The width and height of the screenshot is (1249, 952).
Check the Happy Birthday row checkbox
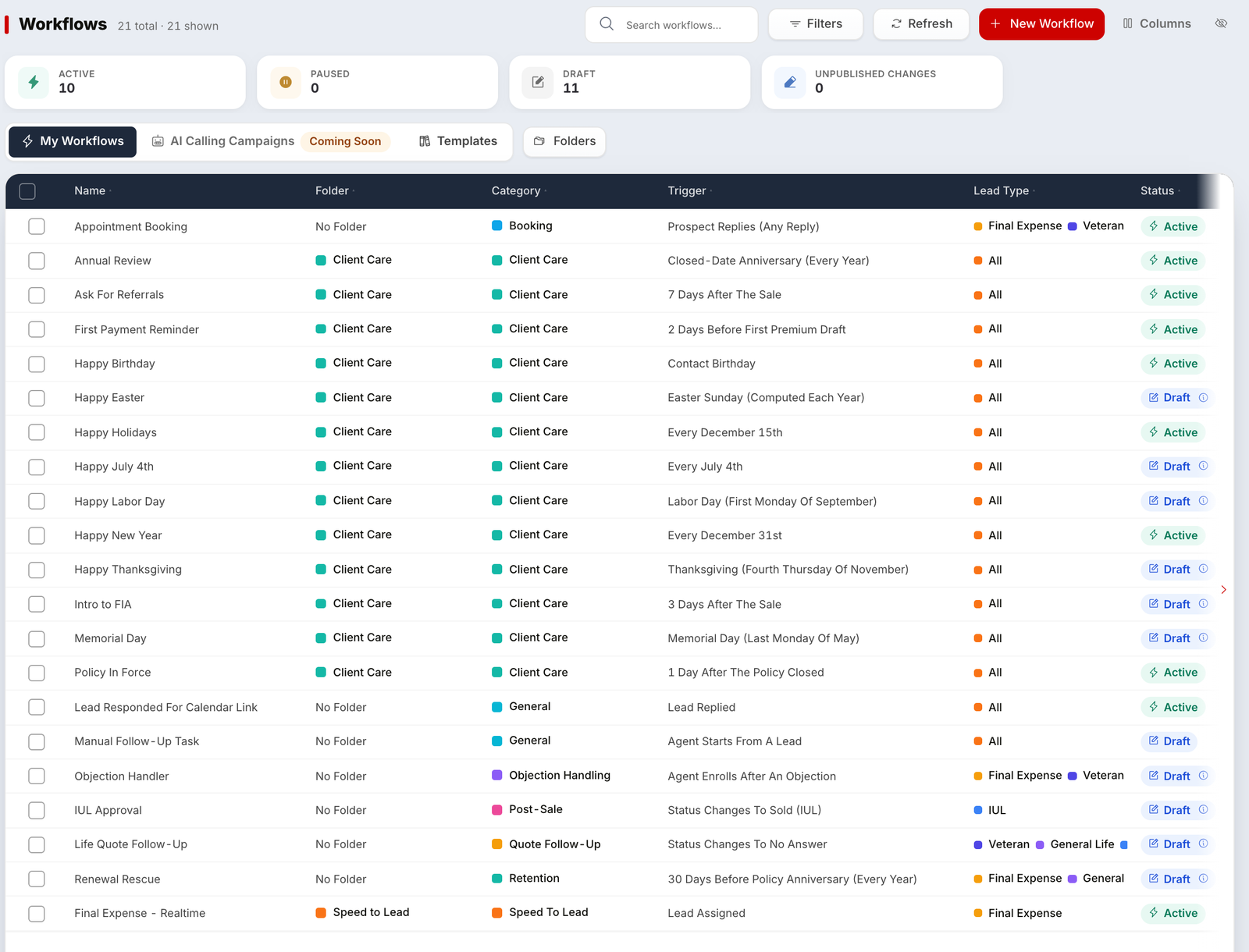coord(37,364)
